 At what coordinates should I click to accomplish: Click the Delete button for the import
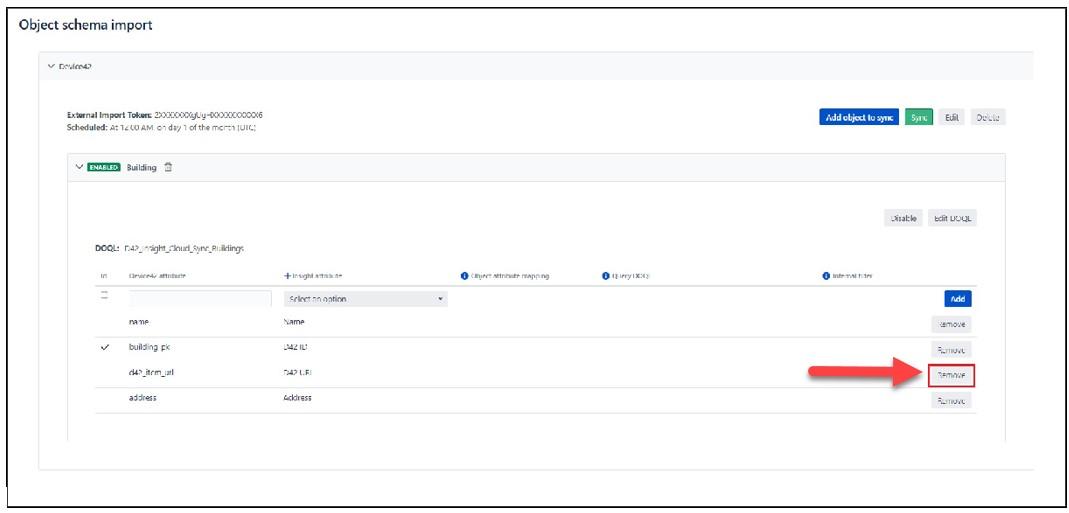[x=988, y=118]
